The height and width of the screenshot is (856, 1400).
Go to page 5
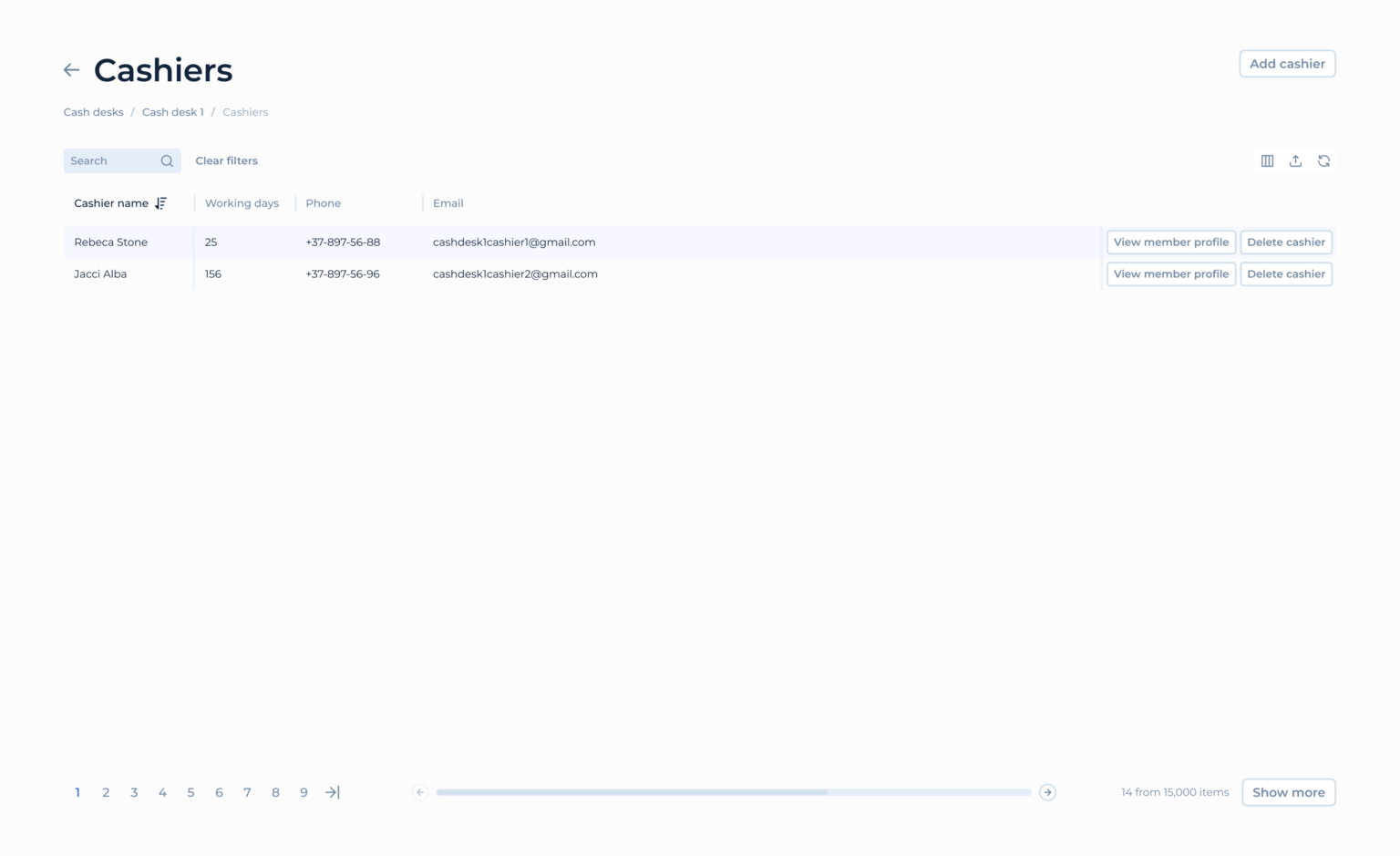tap(190, 792)
